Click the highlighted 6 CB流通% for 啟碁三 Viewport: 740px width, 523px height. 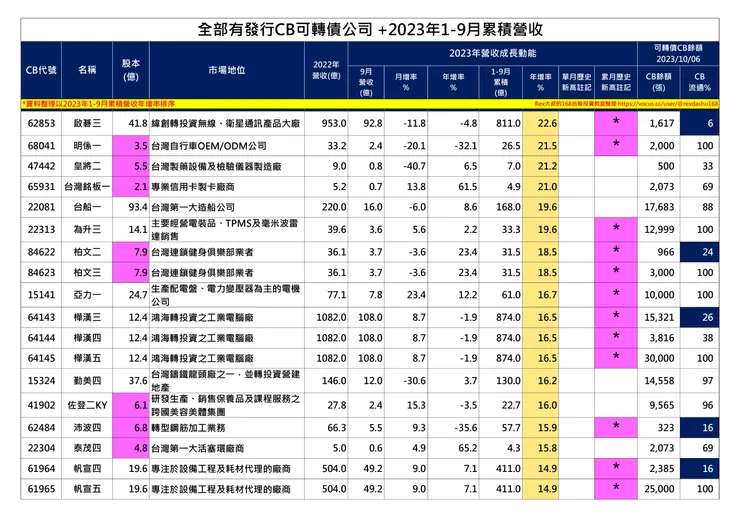click(x=699, y=124)
